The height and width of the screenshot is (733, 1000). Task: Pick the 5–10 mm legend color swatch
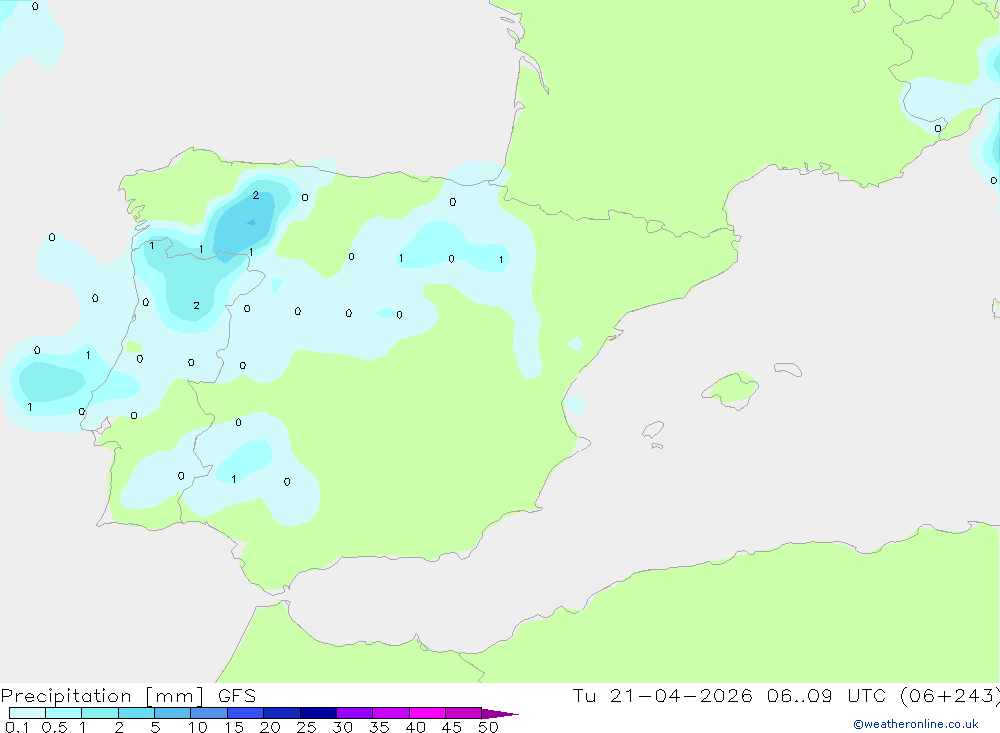click(172, 713)
